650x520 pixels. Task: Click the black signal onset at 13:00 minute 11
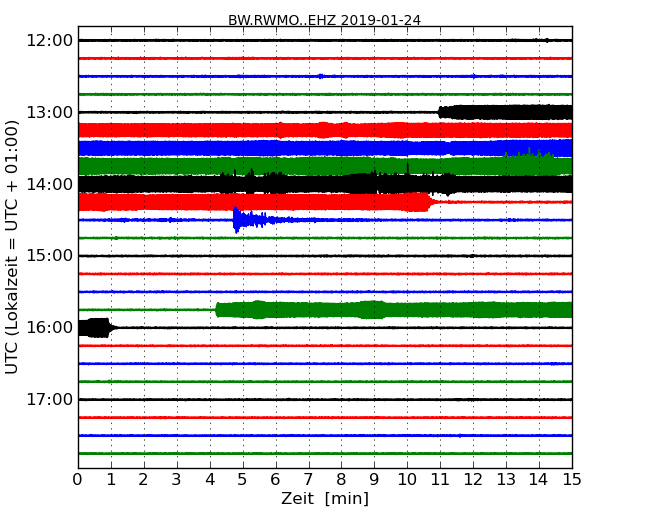click(x=442, y=112)
